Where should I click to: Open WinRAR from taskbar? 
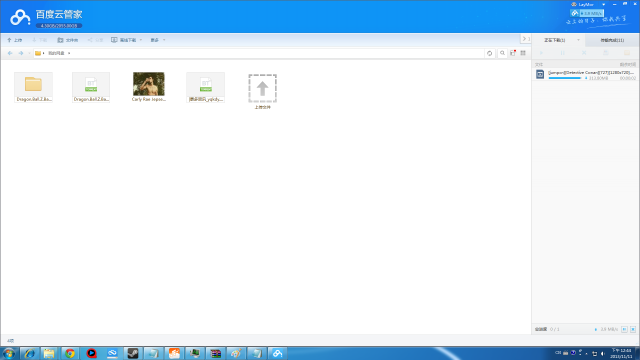coord(215,353)
